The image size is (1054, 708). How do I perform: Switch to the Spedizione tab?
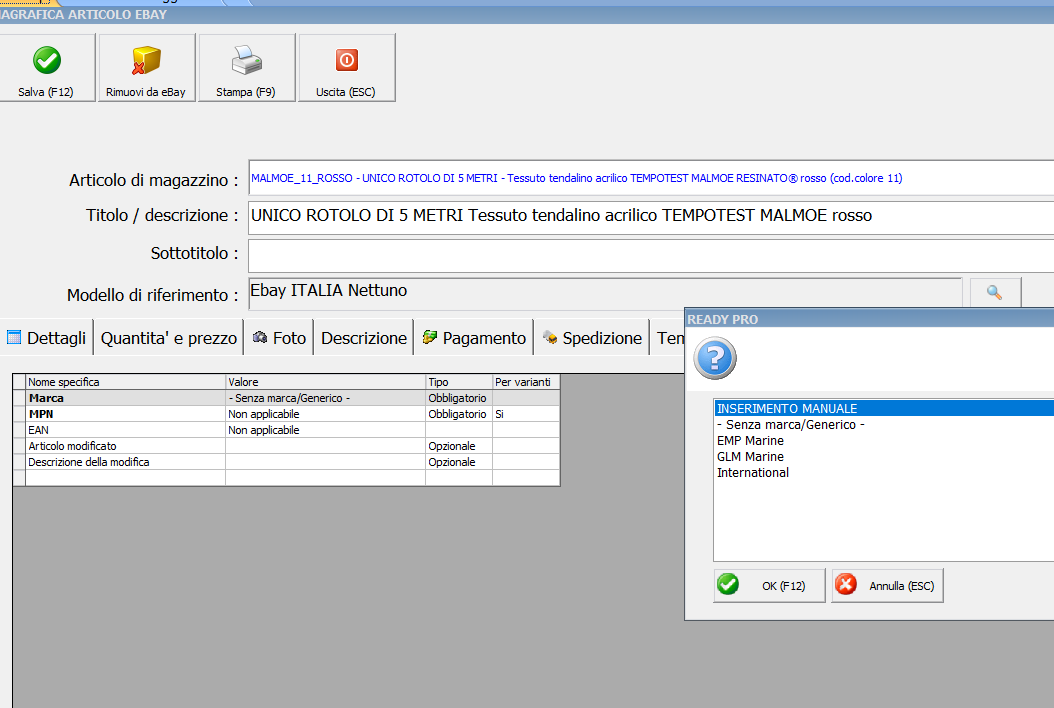tap(592, 338)
